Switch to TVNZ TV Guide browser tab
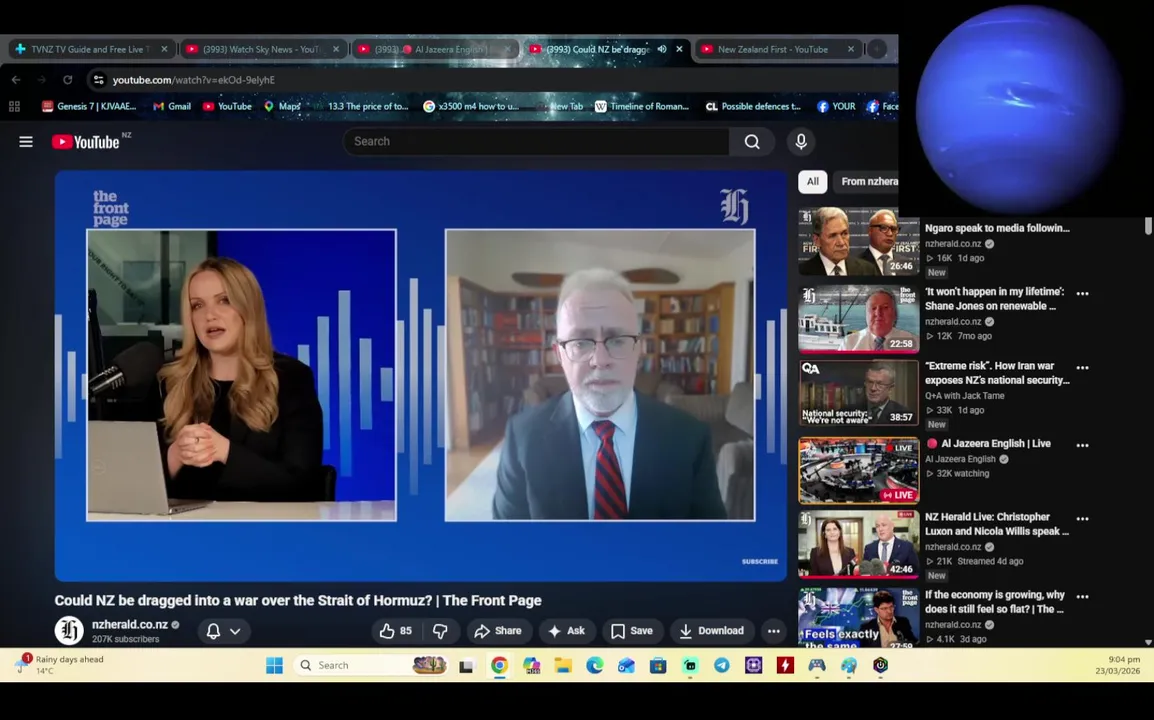Viewport: 1154px width, 720px height. [x=92, y=49]
